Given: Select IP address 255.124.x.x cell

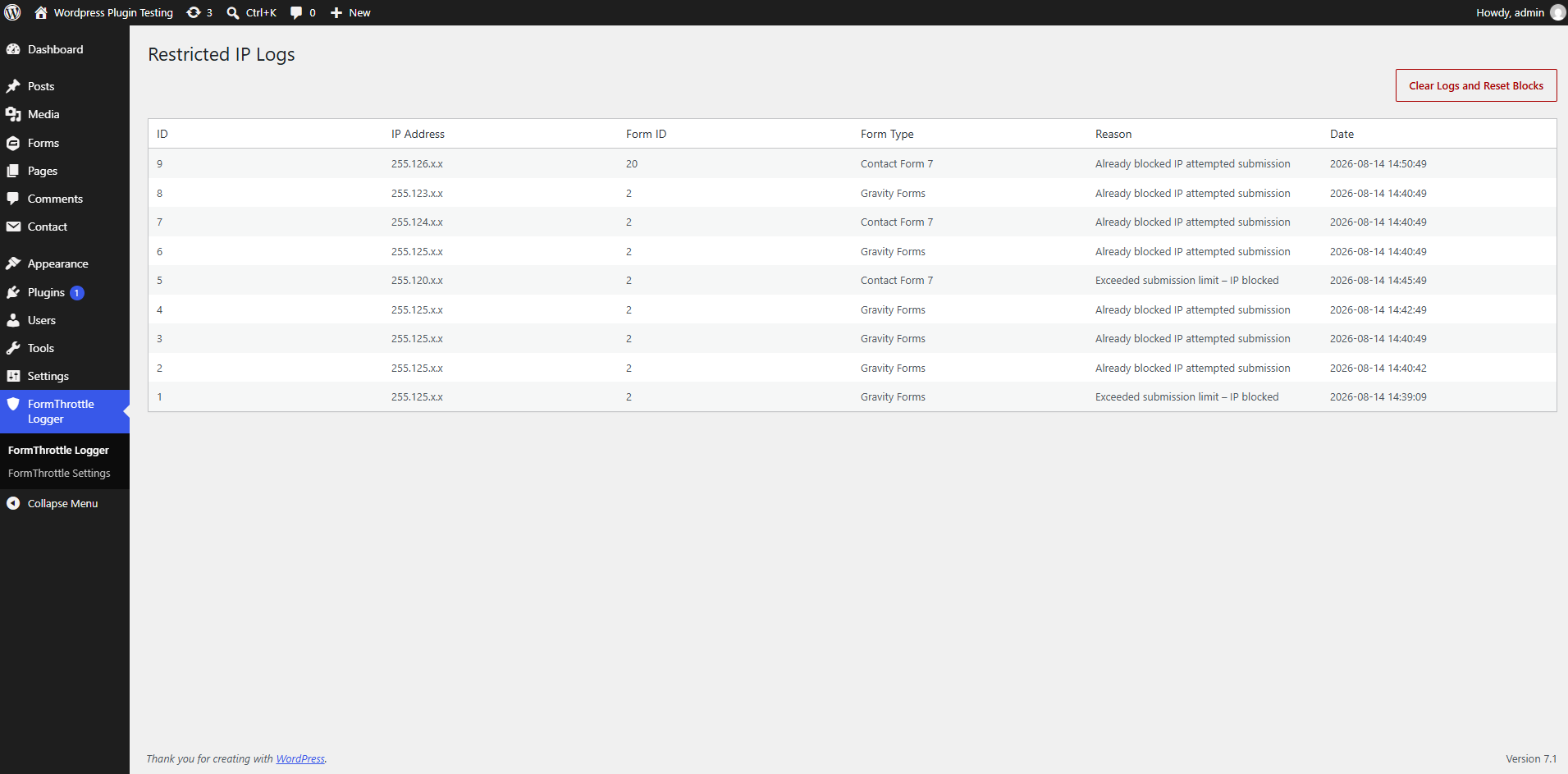Looking at the screenshot, I should [417, 222].
